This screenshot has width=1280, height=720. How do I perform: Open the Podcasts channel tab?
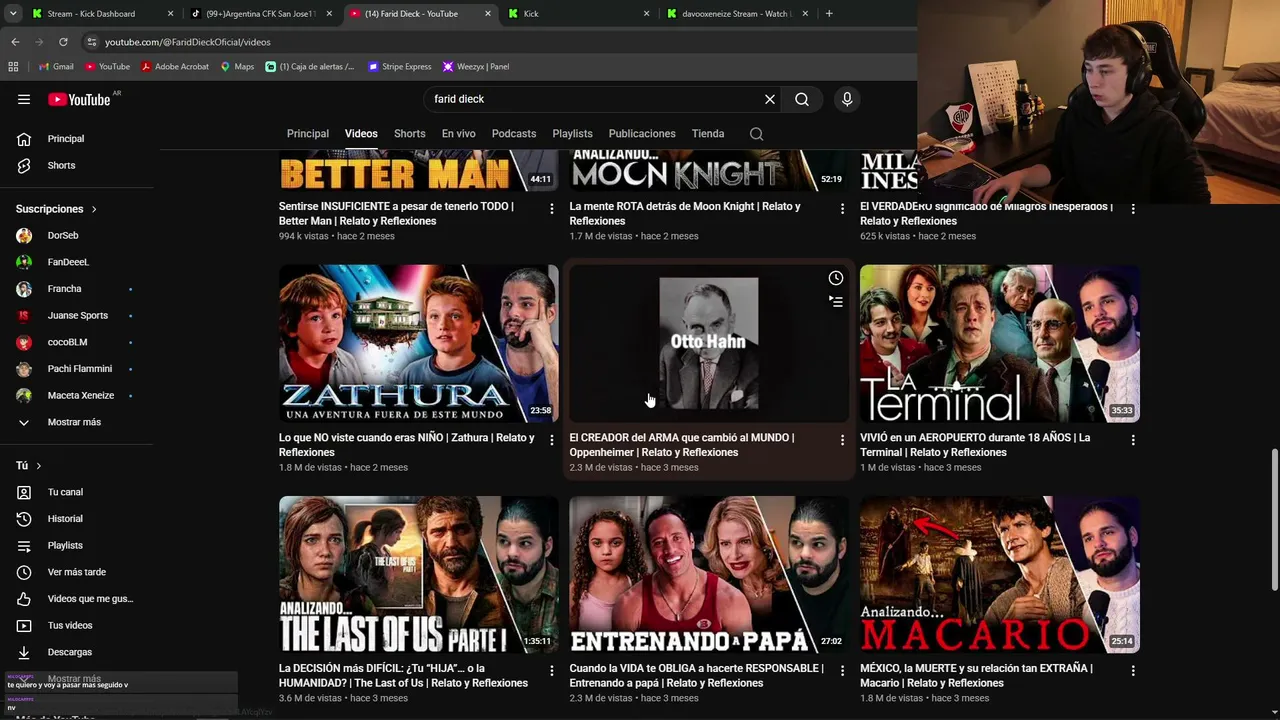click(x=514, y=134)
